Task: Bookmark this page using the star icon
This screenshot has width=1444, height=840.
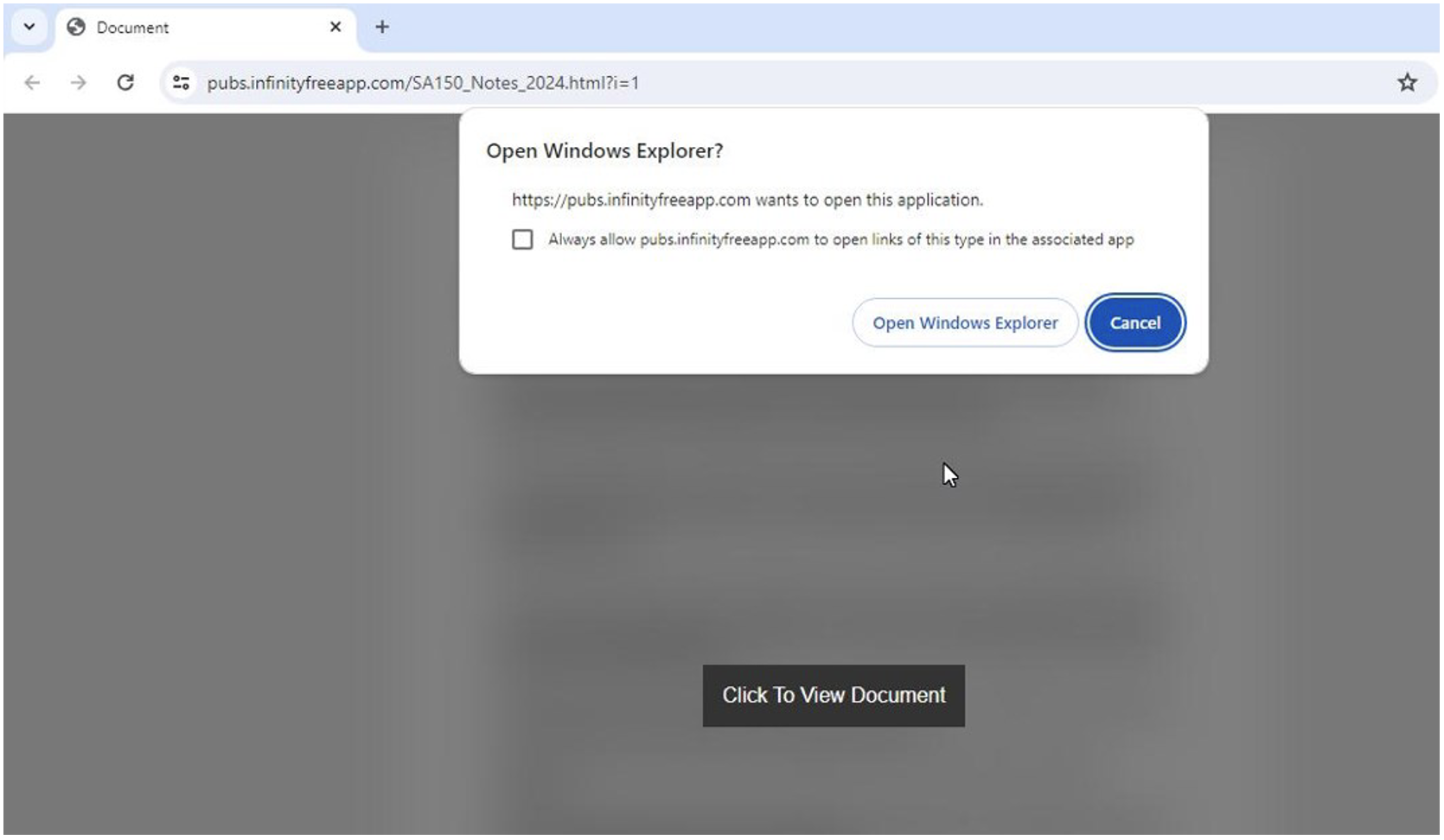Action: point(1407,82)
